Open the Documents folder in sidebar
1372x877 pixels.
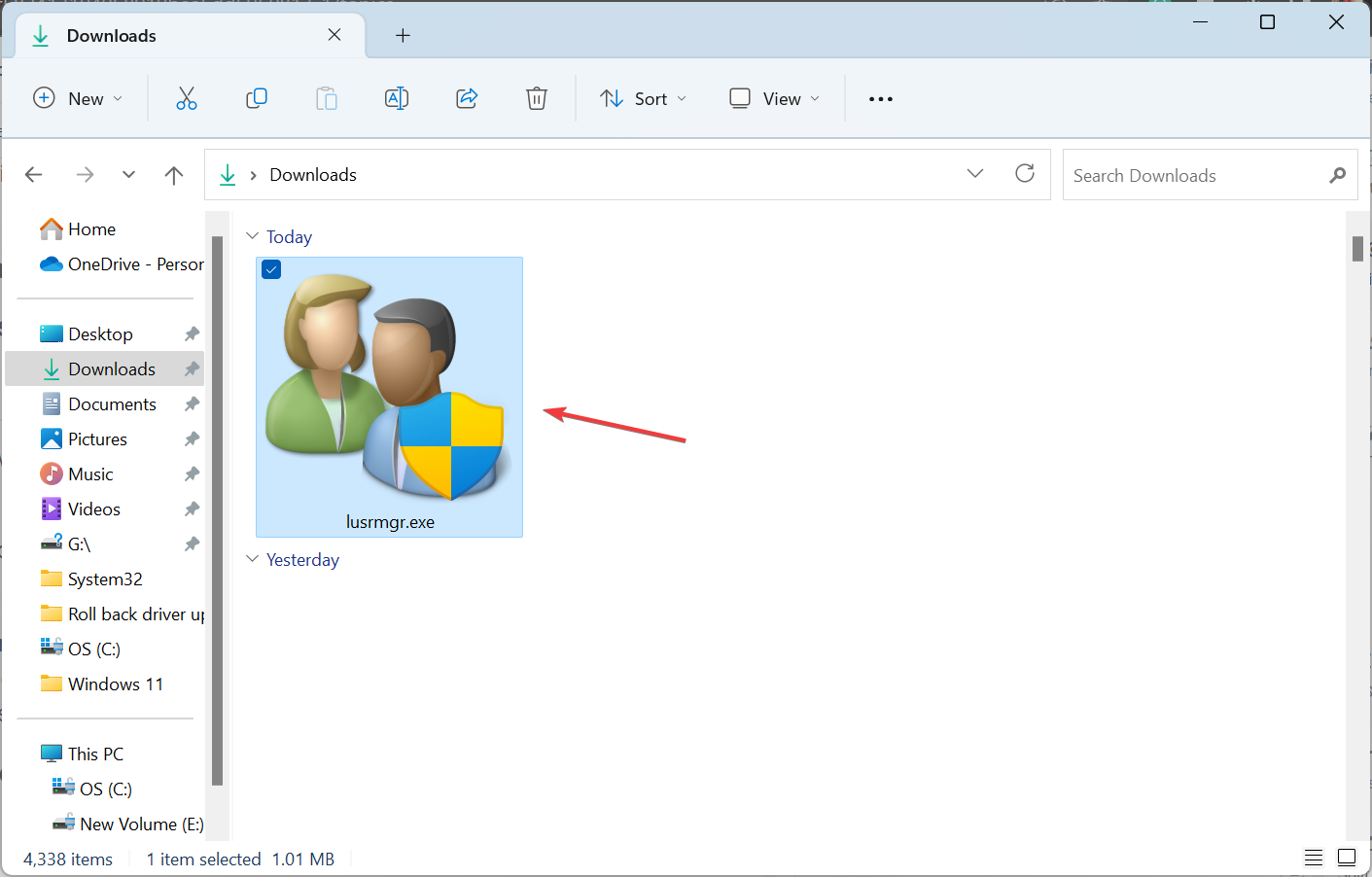click(x=112, y=403)
